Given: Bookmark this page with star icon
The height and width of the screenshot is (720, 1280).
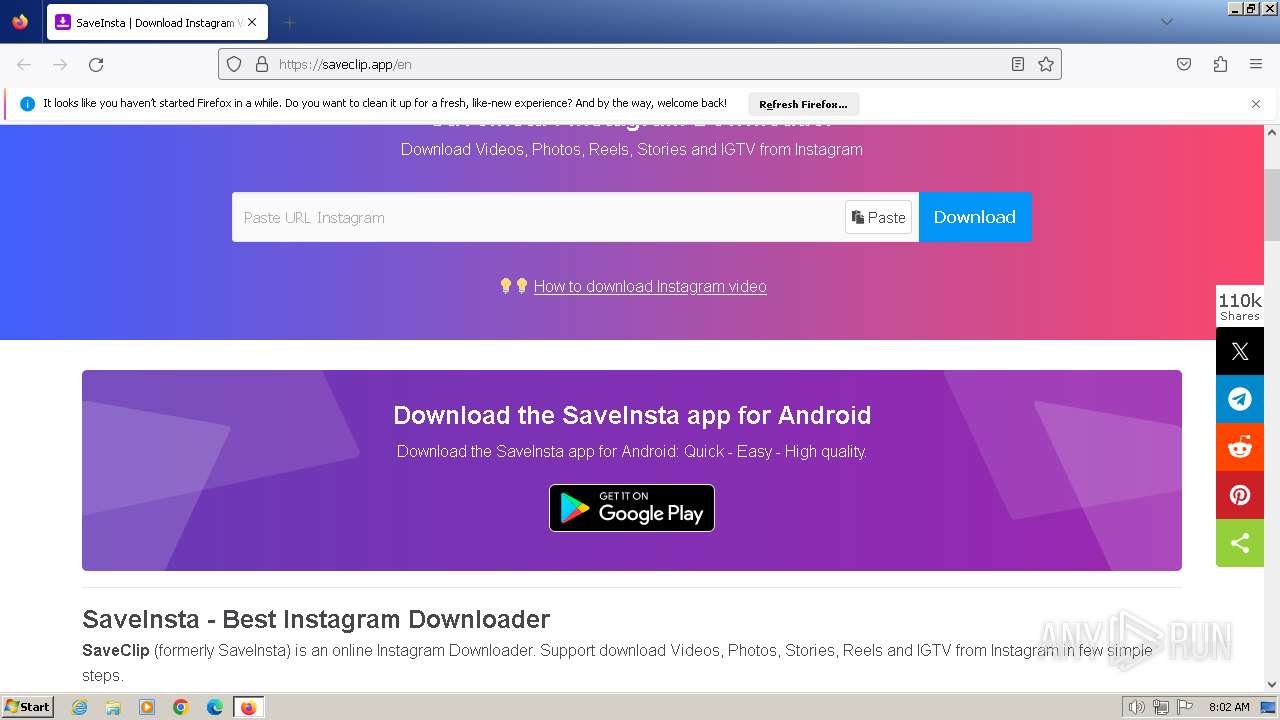Looking at the screenshot, I should pyautogui.click(x=1046, y=64).
